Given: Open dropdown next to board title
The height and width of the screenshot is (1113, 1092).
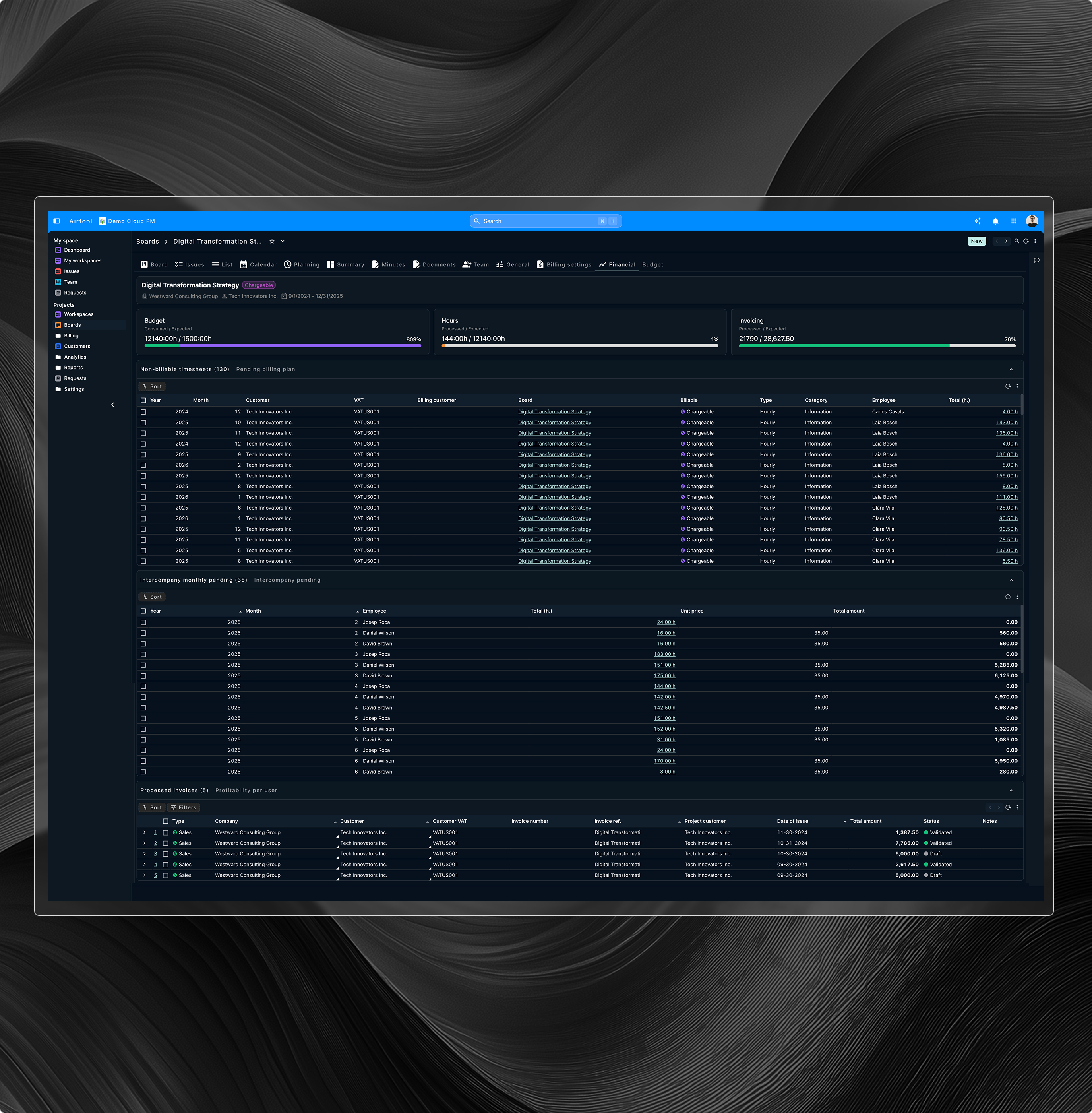Looking at the screenshot, I should 283,242.
